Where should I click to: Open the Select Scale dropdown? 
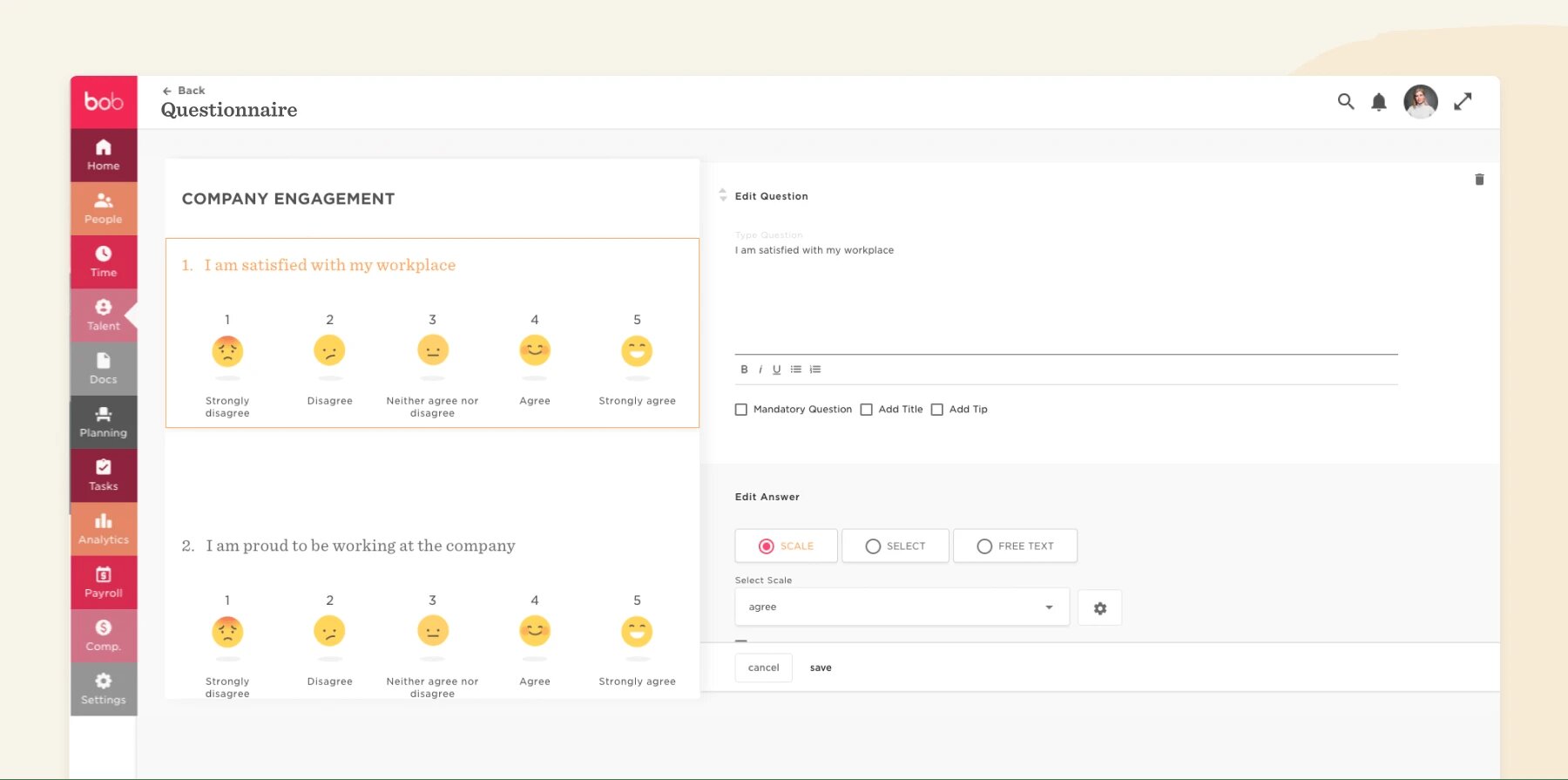902,607
